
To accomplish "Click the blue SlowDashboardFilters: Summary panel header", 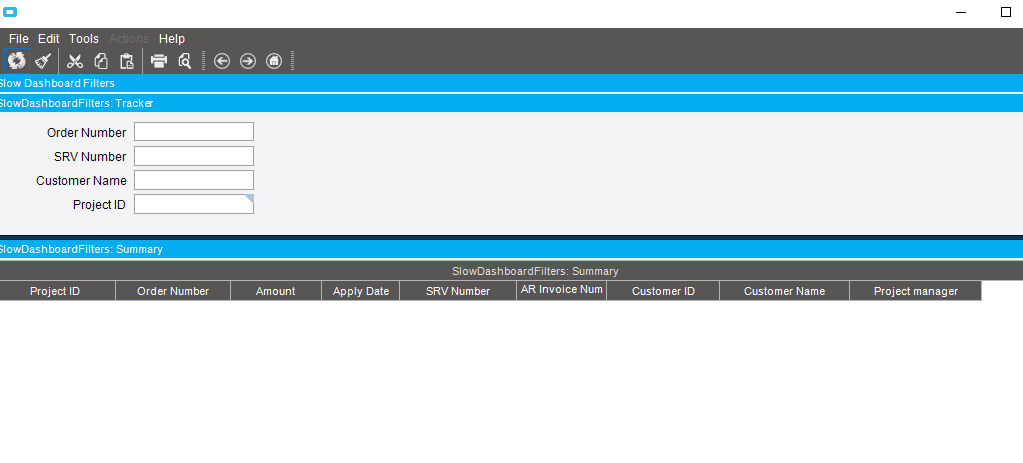I will click(x=512, y=249).
